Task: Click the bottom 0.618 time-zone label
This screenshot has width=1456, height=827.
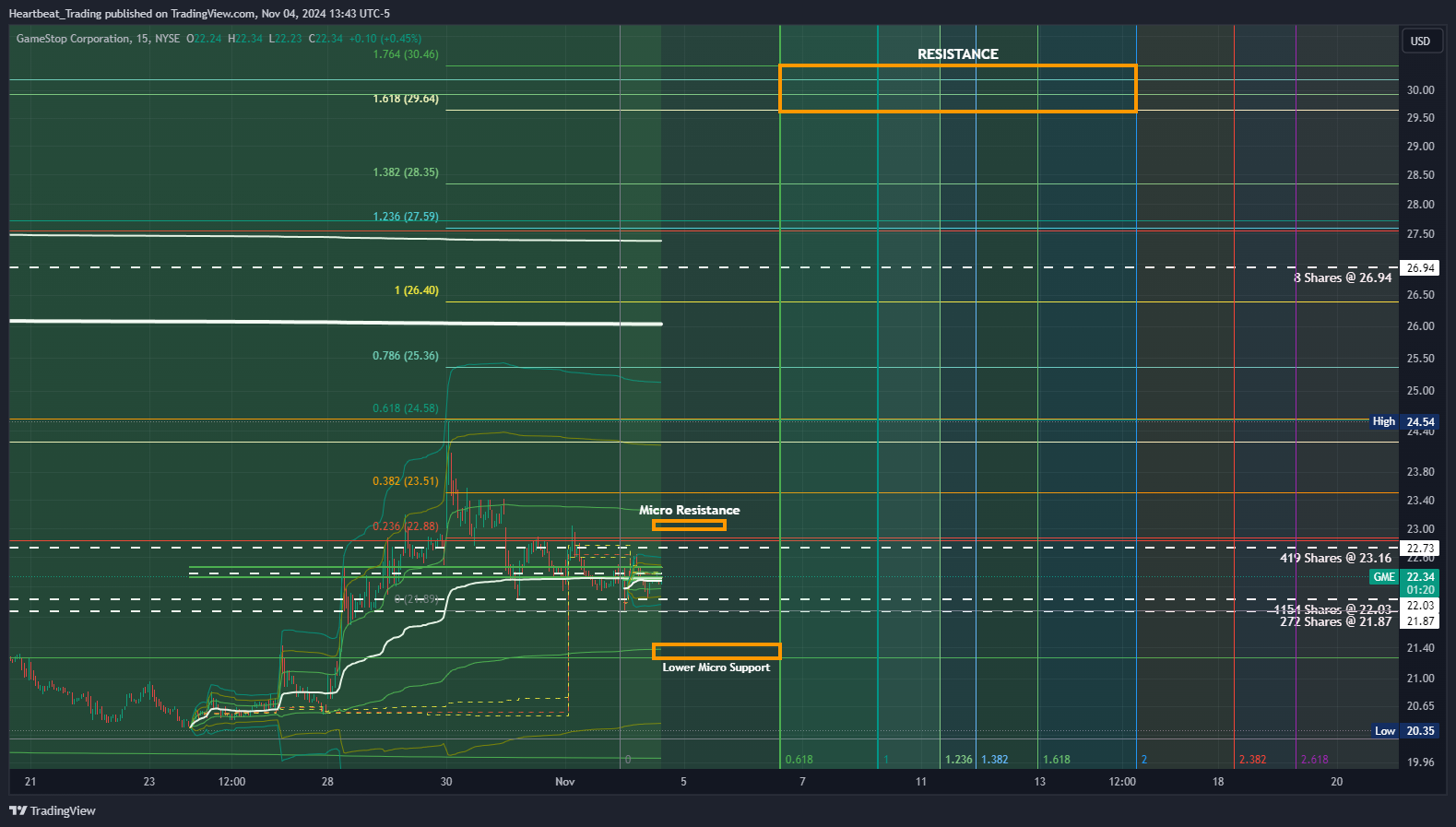Action: click(799, 760)
